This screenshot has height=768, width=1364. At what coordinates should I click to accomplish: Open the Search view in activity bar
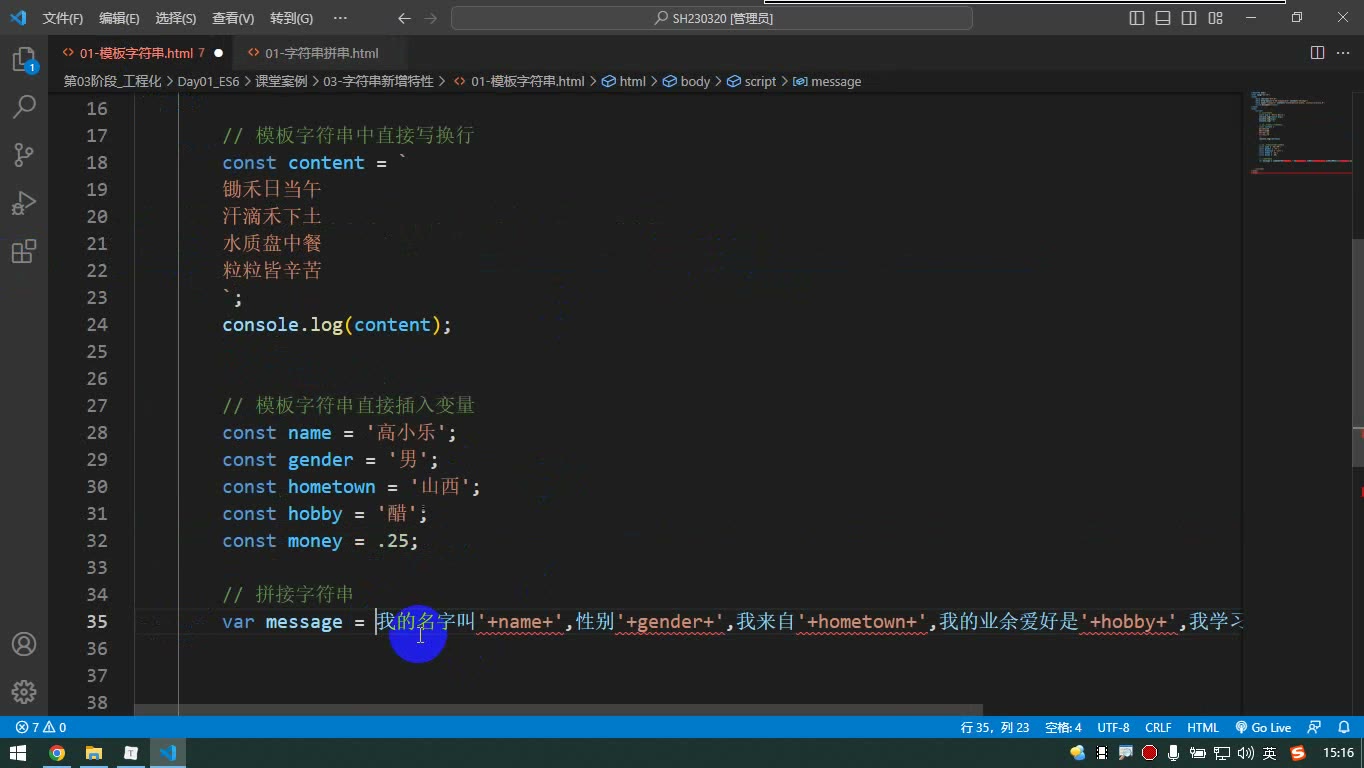(x=24, y=107)
